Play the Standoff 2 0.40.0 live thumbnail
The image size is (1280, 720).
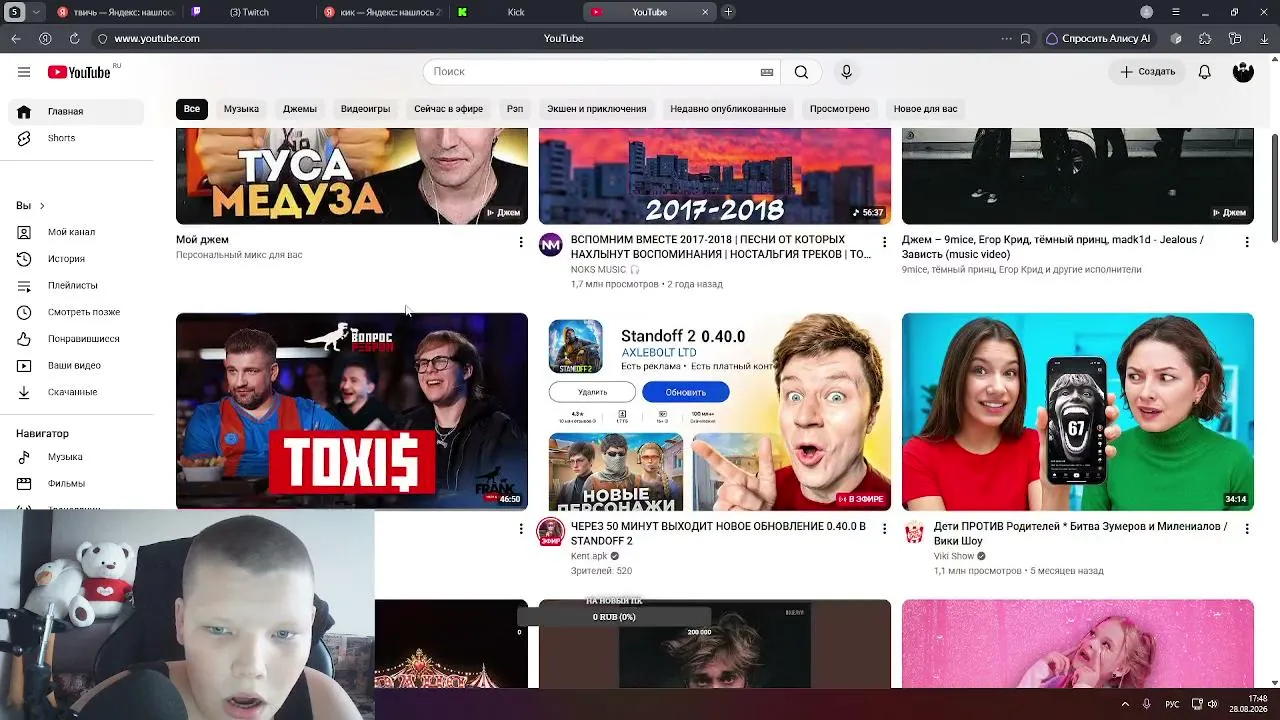(x=715, y=411)
